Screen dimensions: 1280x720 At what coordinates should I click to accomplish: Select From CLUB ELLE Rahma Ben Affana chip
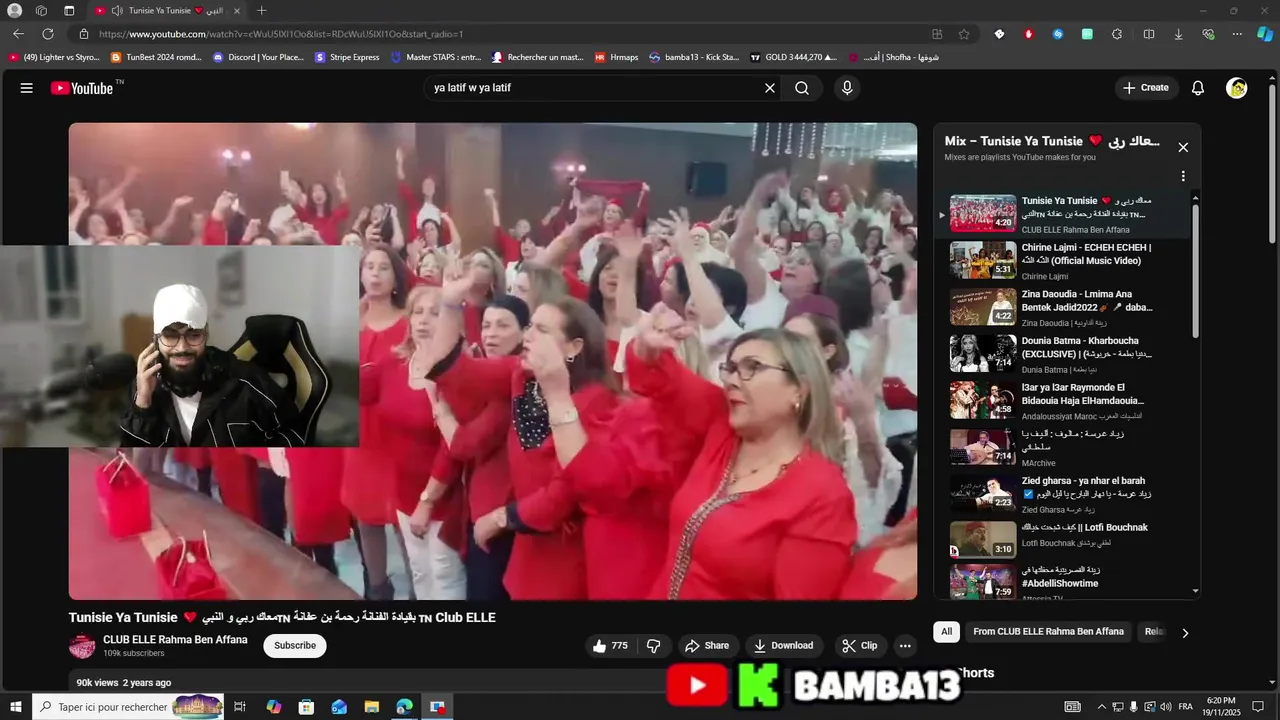coord(1048,632)
